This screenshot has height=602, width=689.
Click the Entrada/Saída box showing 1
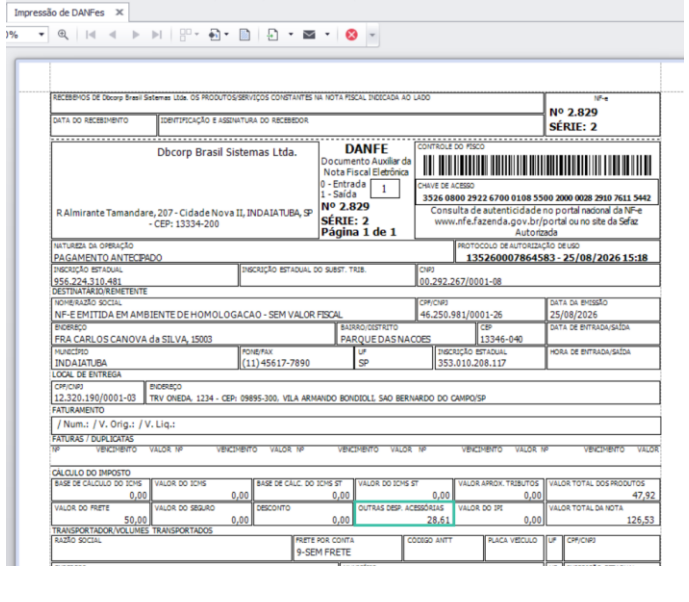point(385,189)
